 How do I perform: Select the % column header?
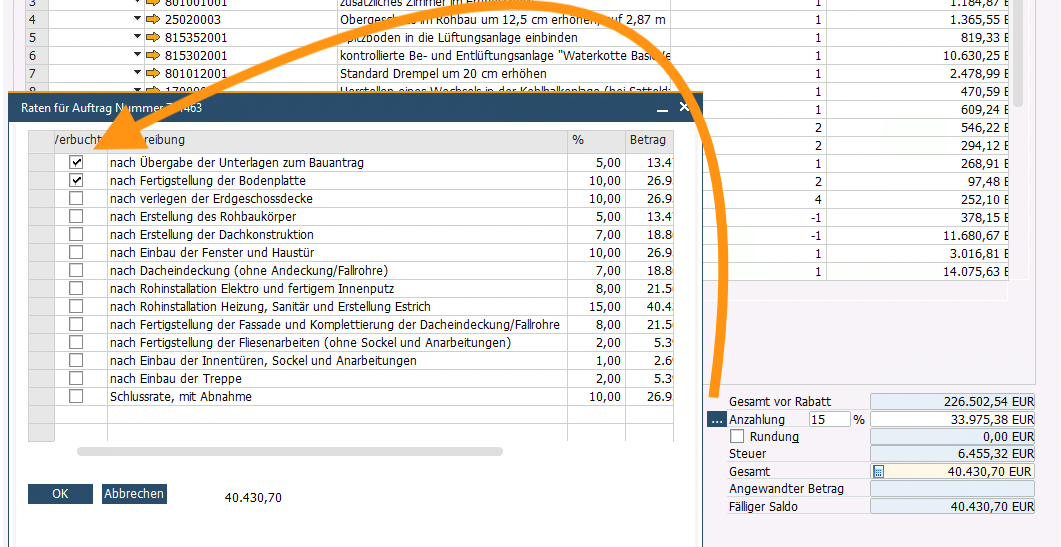(596, 140)
